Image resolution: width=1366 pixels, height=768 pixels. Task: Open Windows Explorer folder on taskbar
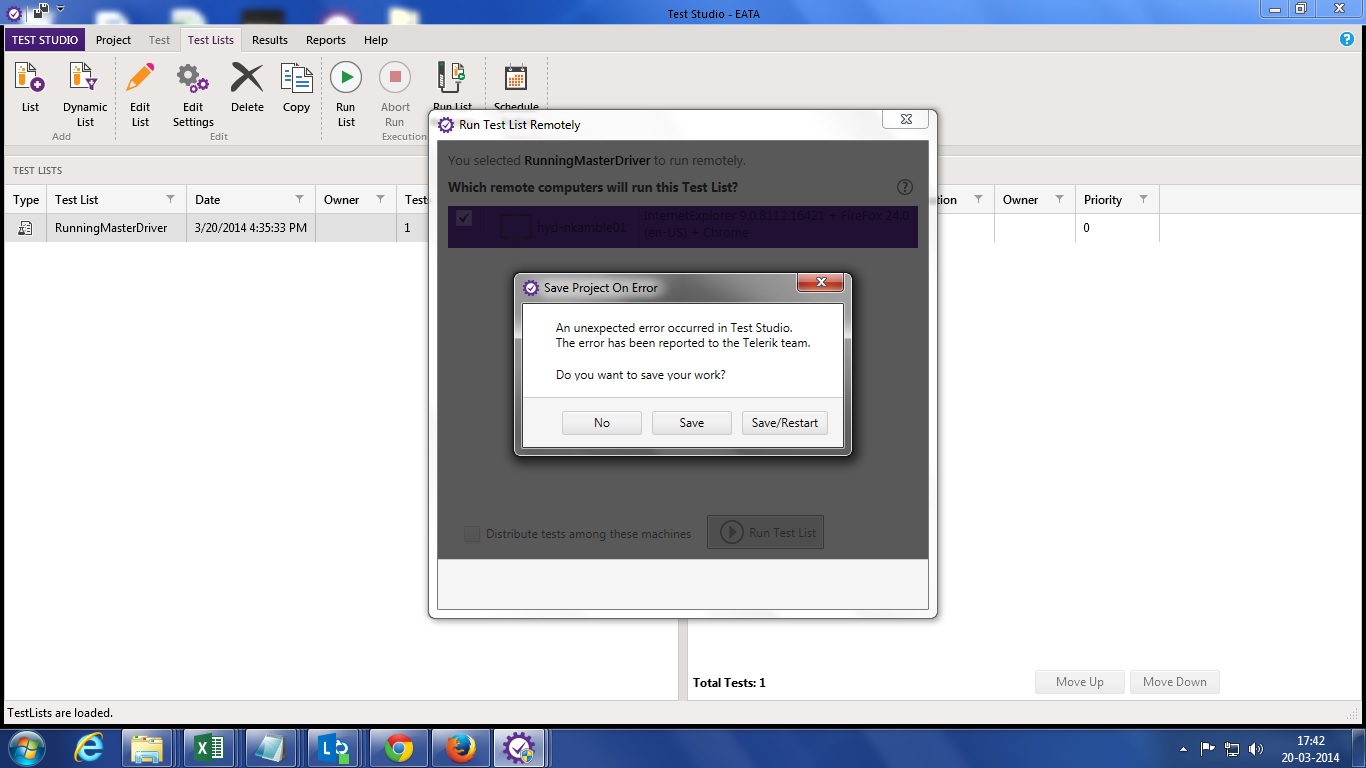[x=147, y=748]
